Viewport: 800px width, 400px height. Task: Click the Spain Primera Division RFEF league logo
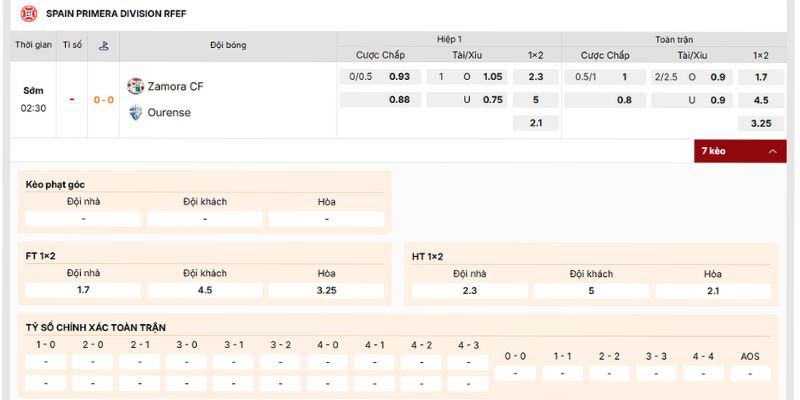(x=29, y=14)
